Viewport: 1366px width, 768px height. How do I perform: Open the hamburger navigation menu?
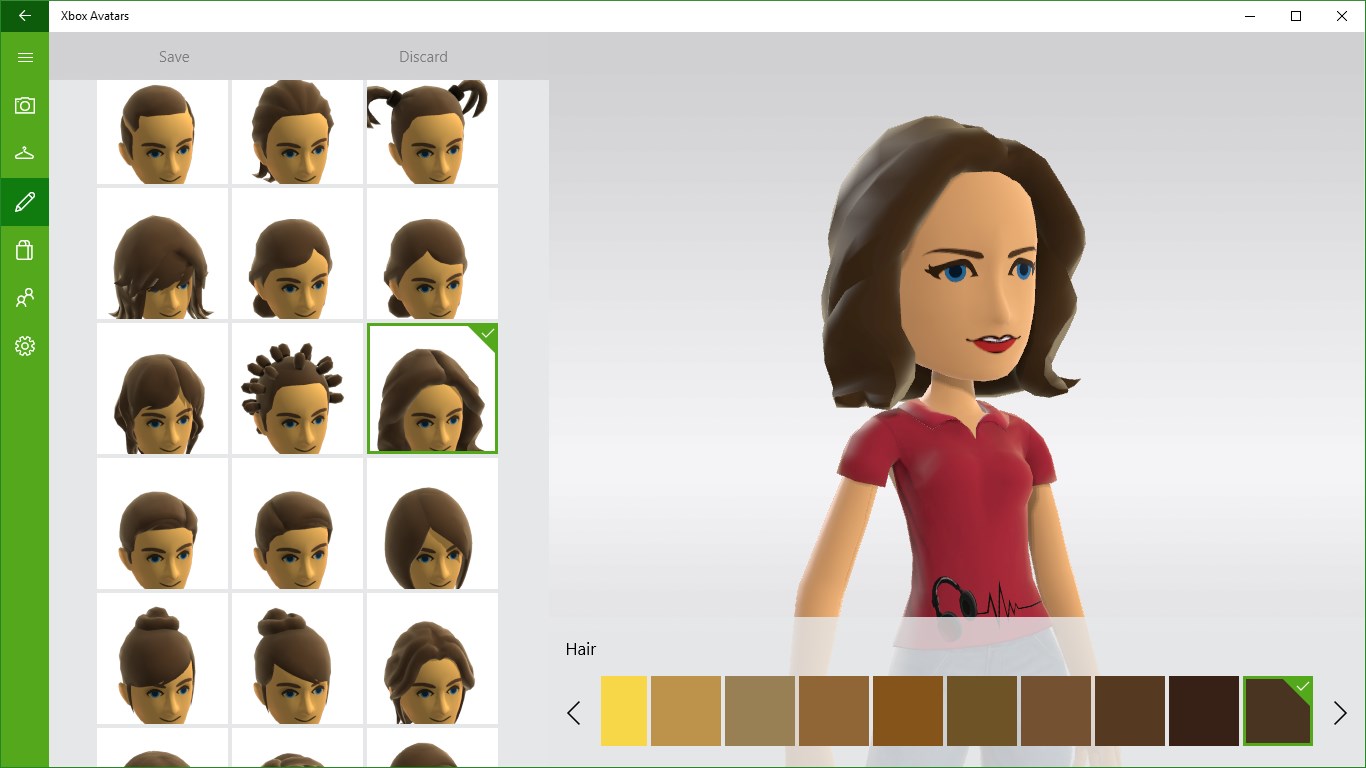point(24,57)
